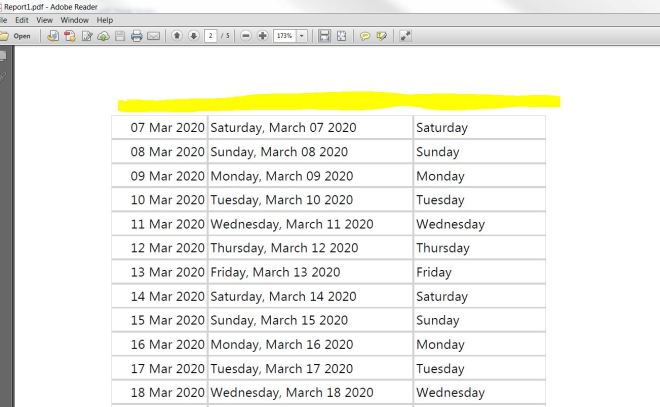Click the page number input field
This screenshot has height=407, width=660.
tap(211, 35)
